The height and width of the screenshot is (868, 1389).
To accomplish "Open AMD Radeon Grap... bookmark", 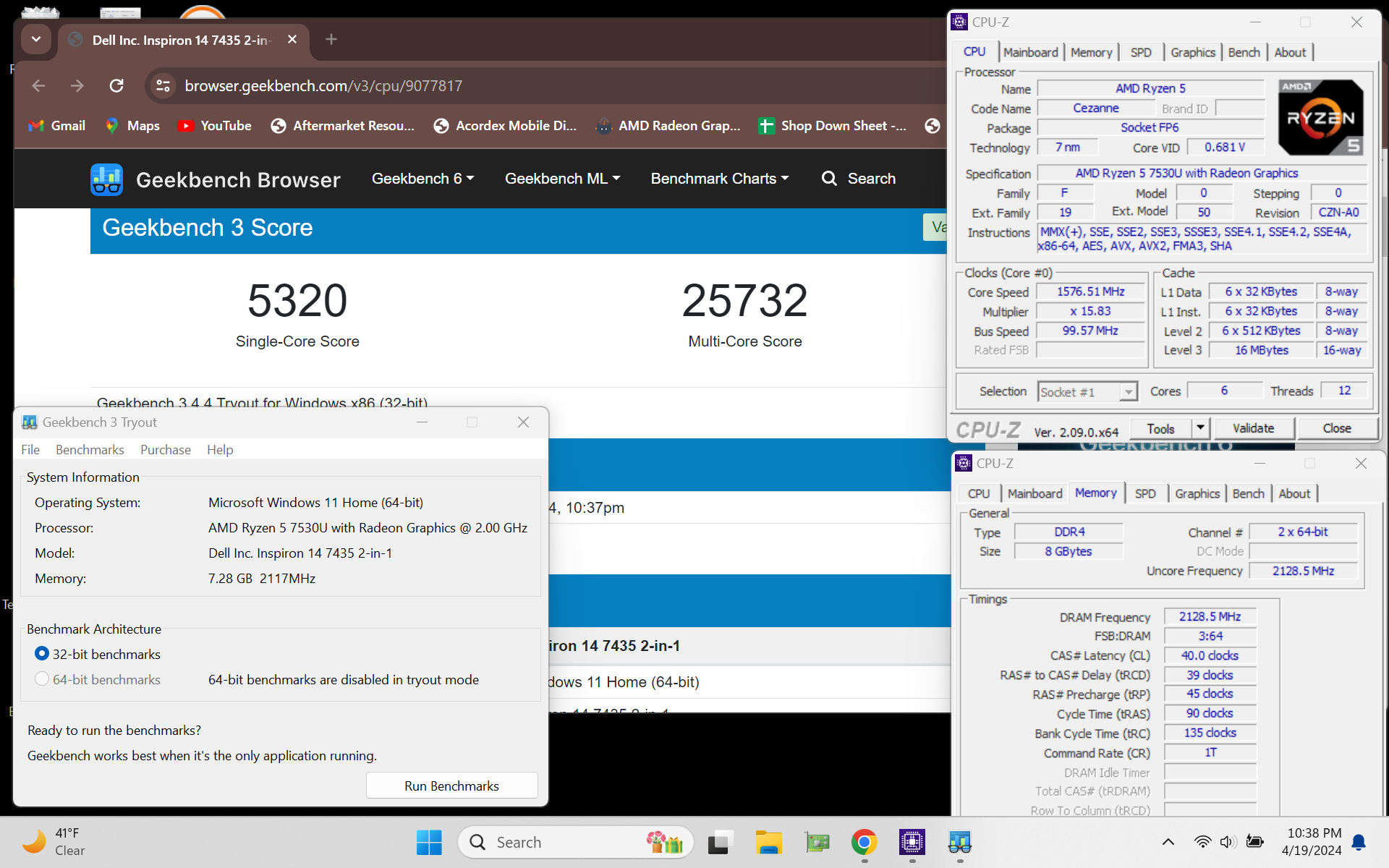I will (668, 126).
